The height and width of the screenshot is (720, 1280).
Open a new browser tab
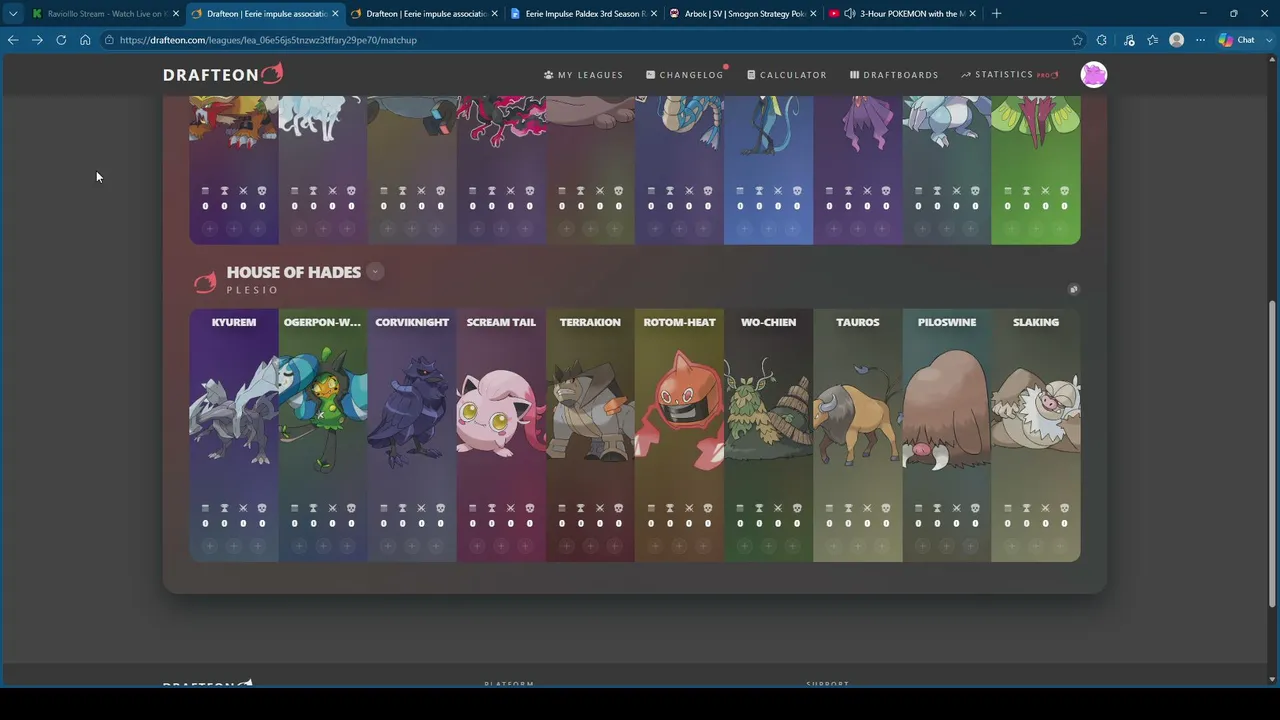996,14
